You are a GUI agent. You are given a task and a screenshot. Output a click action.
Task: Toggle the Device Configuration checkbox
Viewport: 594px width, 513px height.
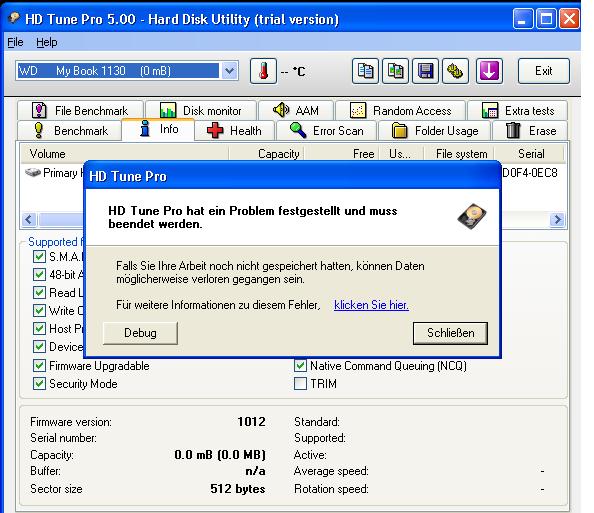[x=39, y=347]
